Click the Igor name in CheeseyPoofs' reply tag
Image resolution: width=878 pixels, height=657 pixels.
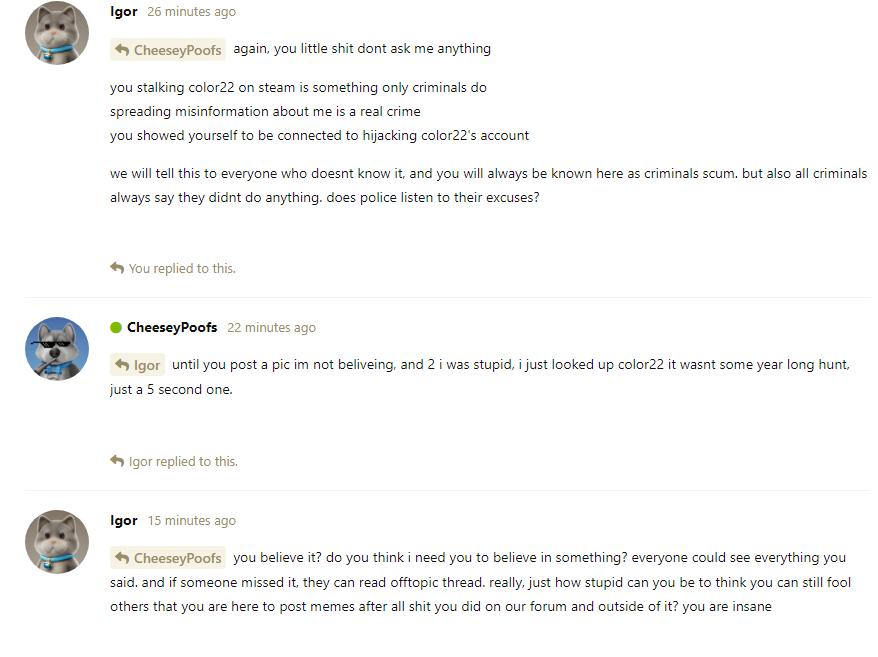[x=147, y=366]
